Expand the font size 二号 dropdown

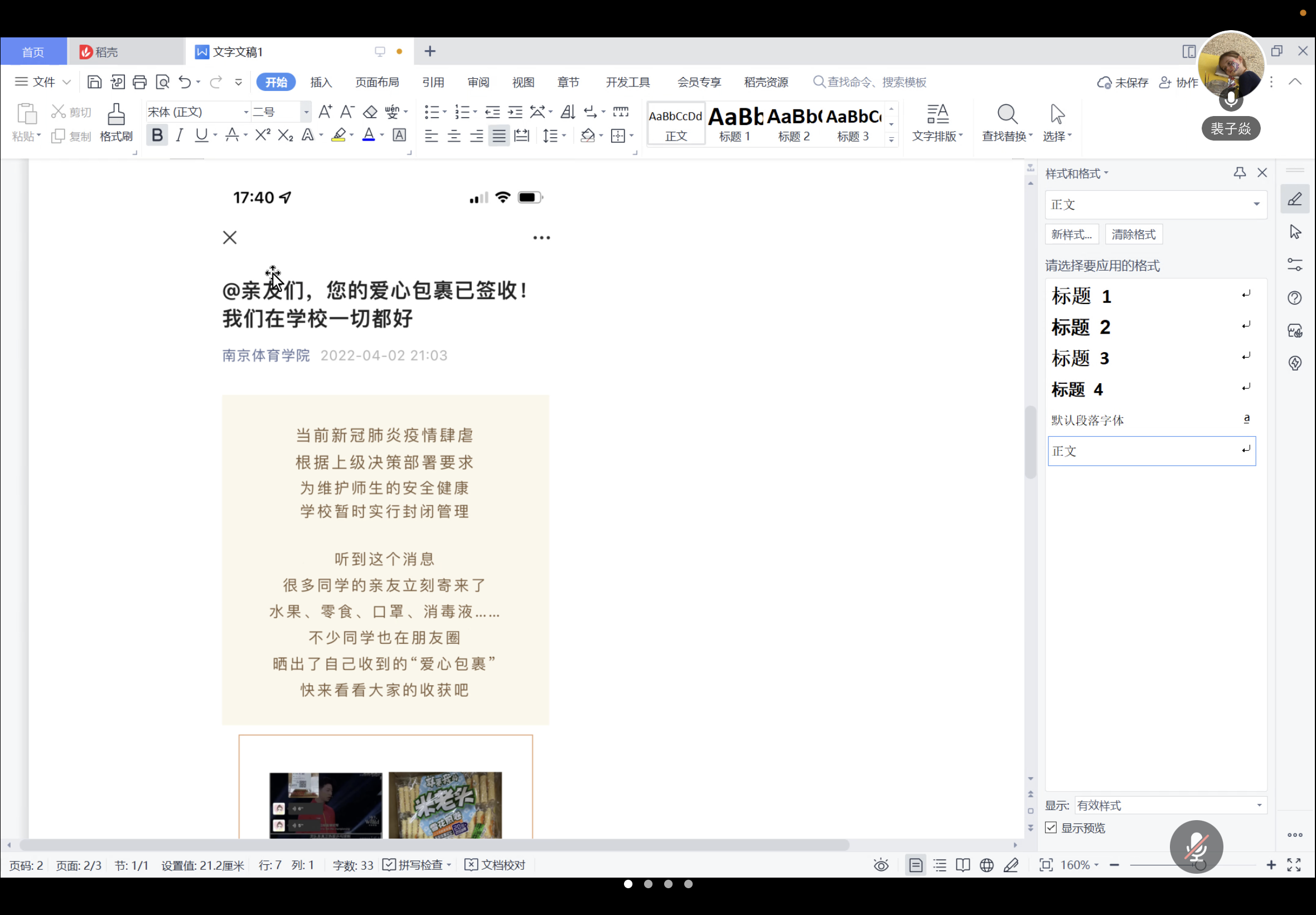306,112
